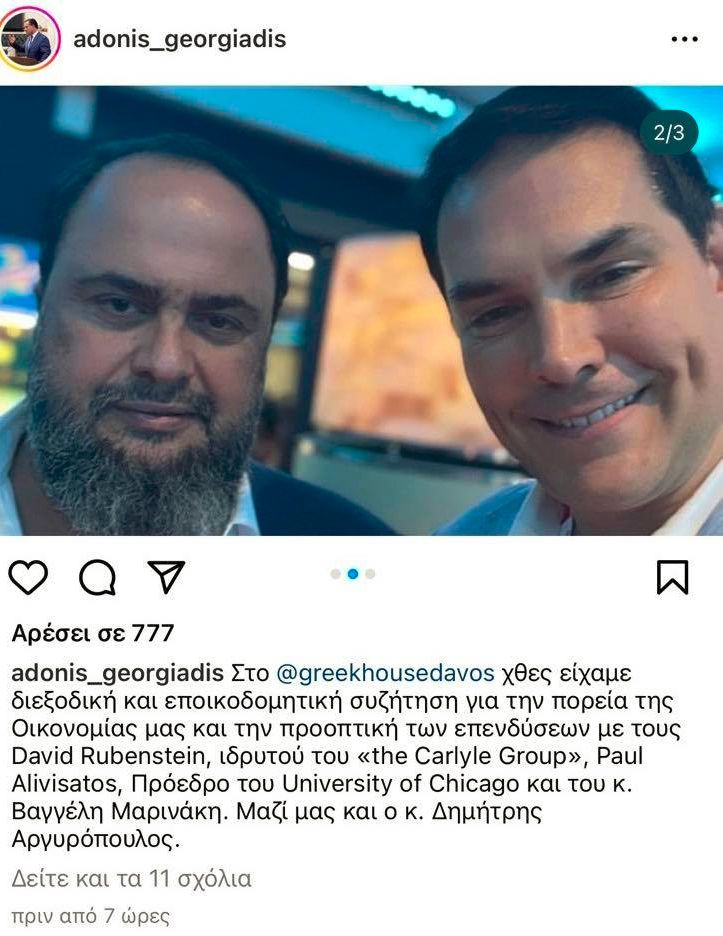
Task: Expand "Δείτε και τα 11 σχόλια" comments
Action: [x=131, y=879]
